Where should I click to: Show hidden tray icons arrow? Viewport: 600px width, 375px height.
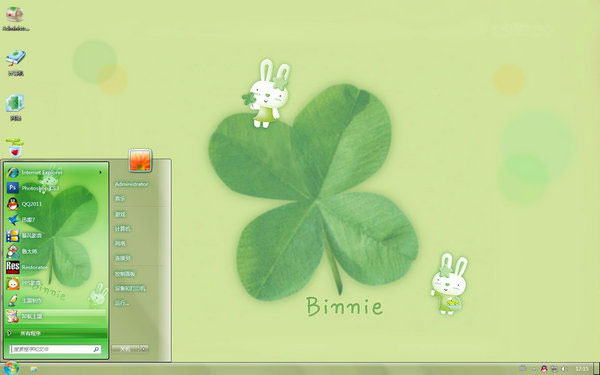(534, 369)
